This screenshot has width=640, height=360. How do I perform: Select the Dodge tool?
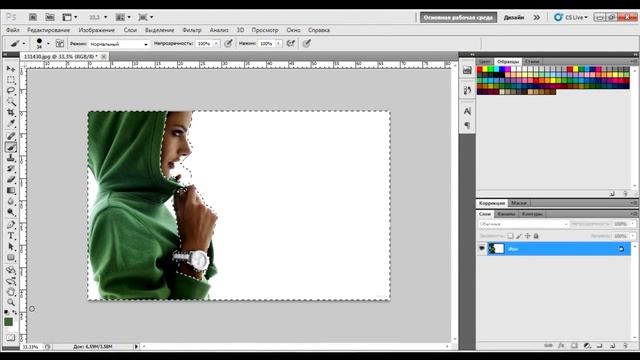(x=11, y=212)
